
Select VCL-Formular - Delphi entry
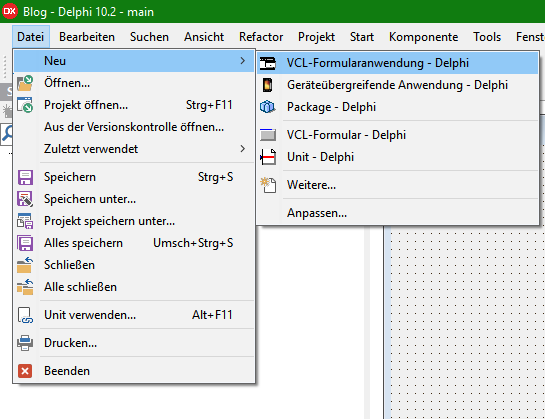398,135
